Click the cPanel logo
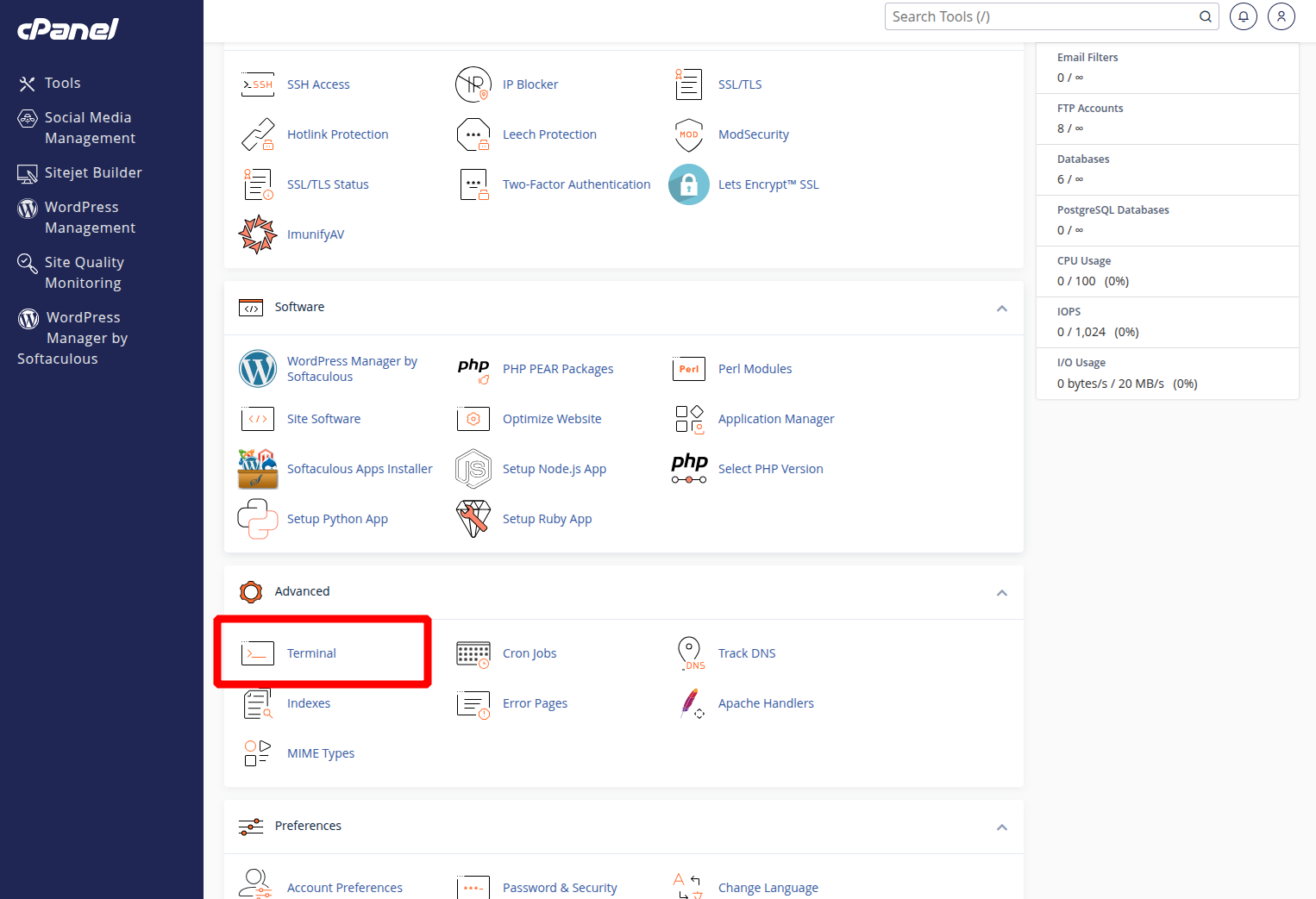 pyautogui.click(x=68, y=28)
